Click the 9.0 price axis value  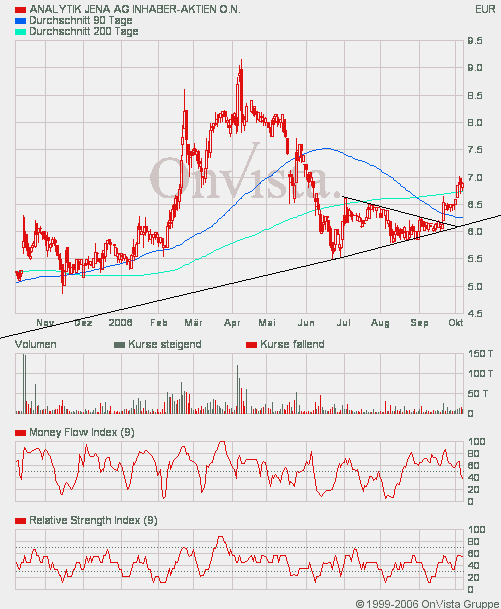(475, 68)
